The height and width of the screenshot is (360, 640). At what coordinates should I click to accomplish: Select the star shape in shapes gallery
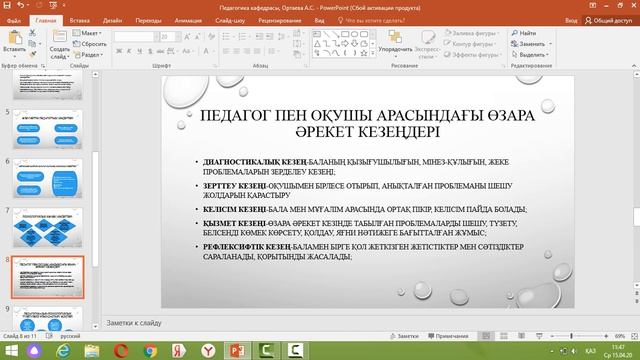(364, 53)
